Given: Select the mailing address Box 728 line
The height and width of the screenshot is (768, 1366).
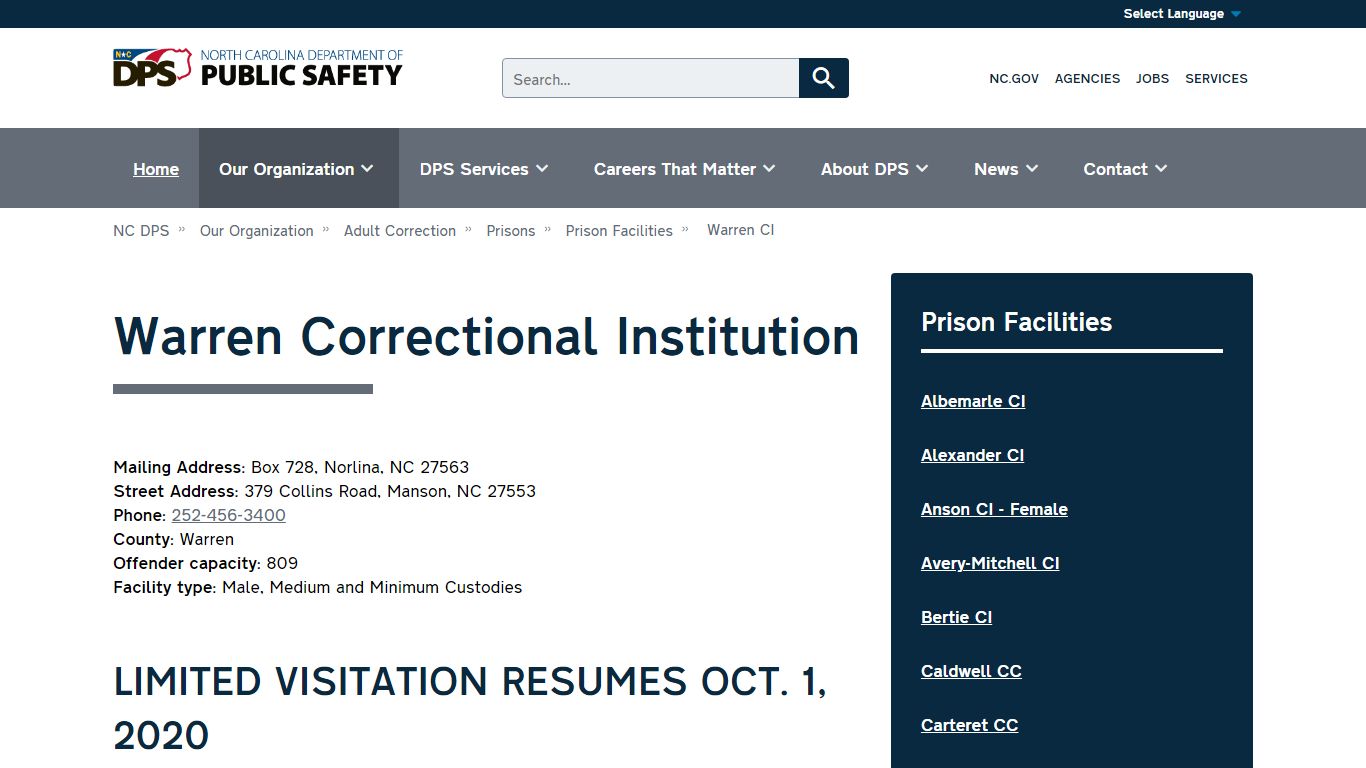Looking at the screenshot, I should click(x=291, y=467).
